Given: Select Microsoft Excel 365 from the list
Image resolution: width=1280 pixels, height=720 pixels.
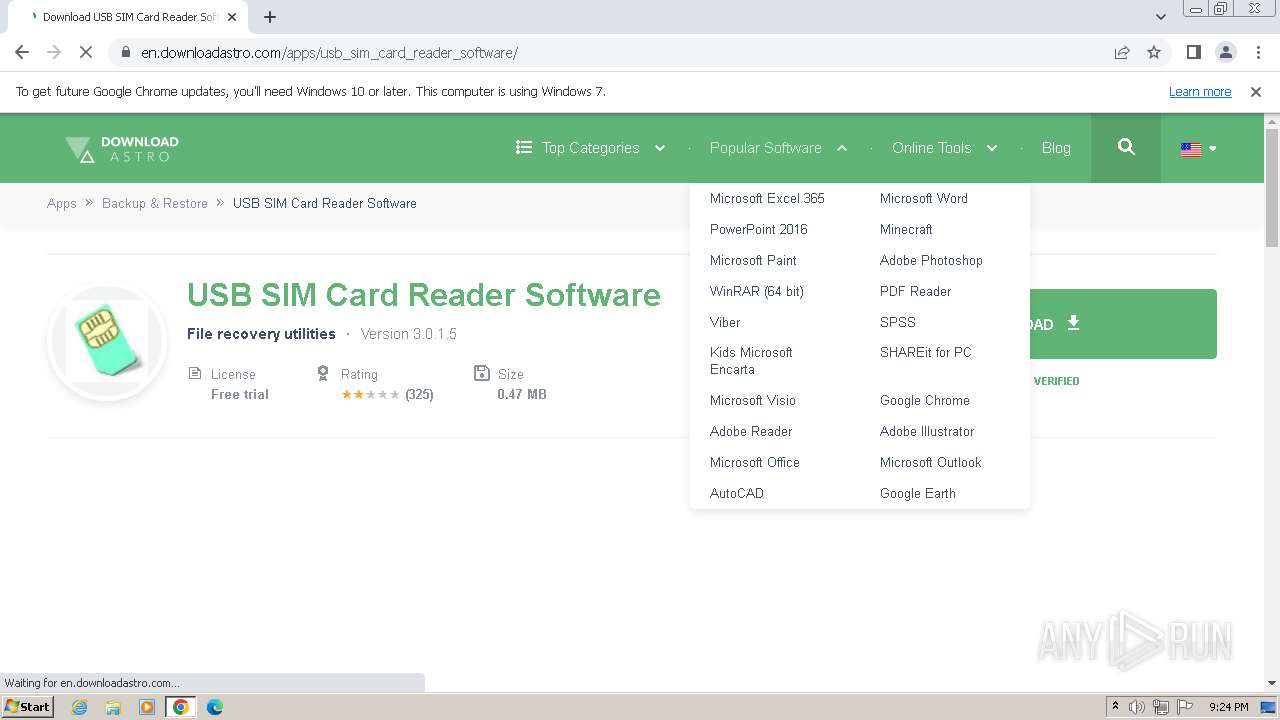Looking at the screenshot, I should pos(767,198).
